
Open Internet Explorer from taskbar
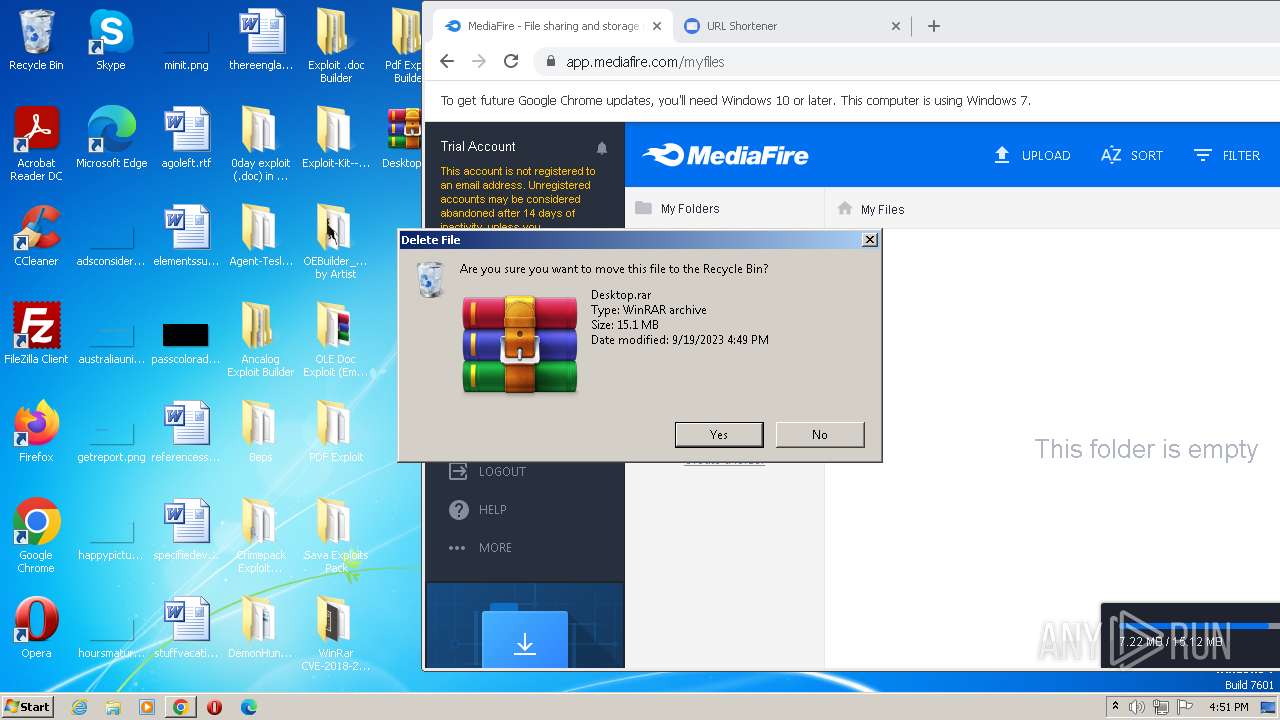tap(80, 707)
